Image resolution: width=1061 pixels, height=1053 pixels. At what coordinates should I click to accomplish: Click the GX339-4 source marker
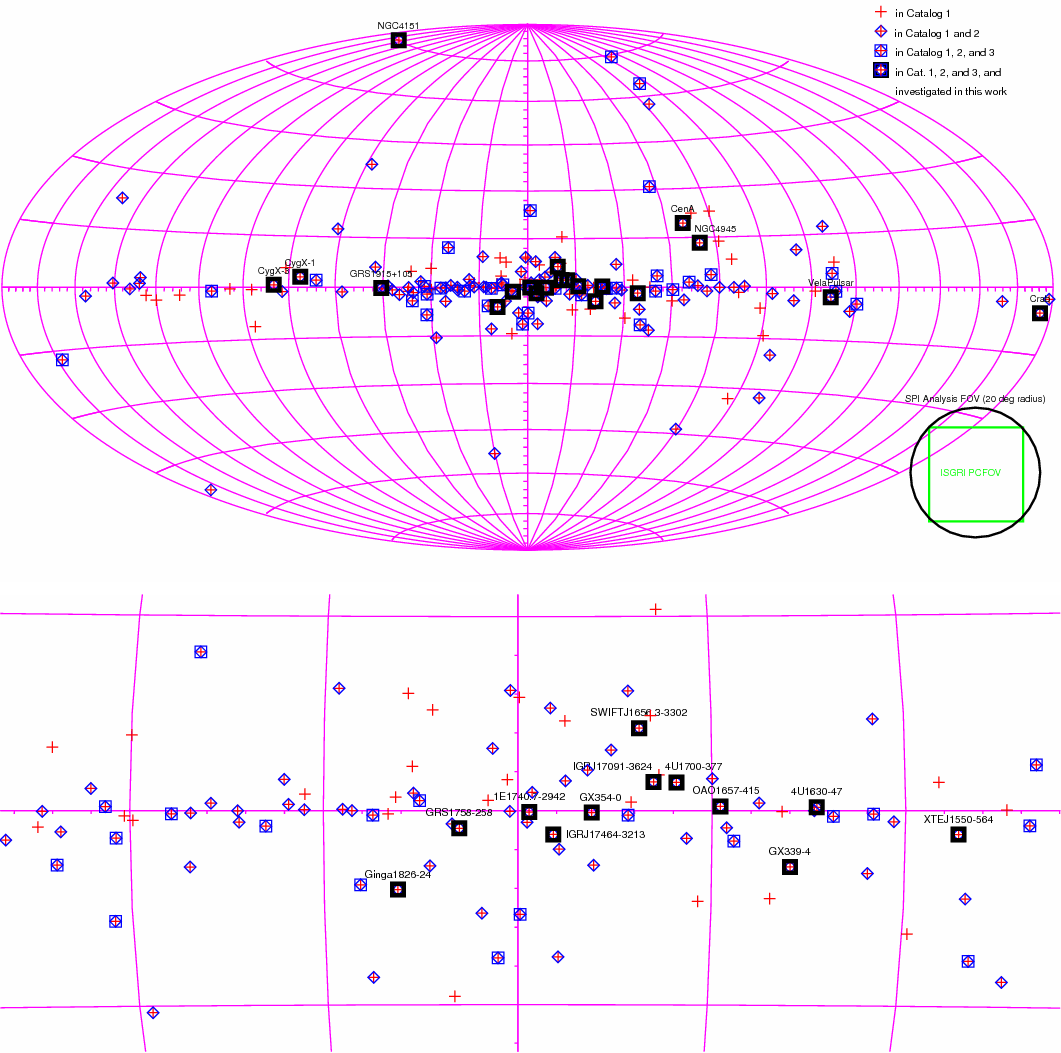click(789, 867)
